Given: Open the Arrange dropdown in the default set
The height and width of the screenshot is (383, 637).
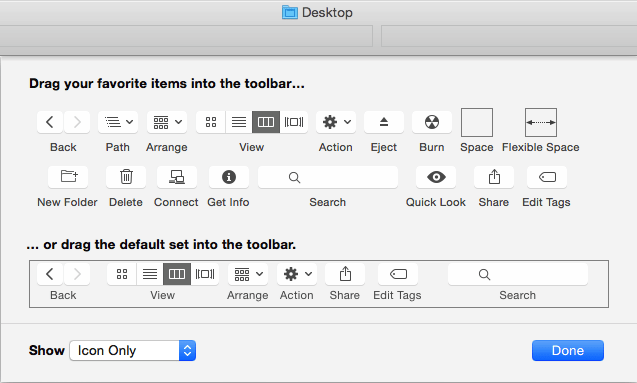Looking at the screenshot, I should click(x=248, y=274).
